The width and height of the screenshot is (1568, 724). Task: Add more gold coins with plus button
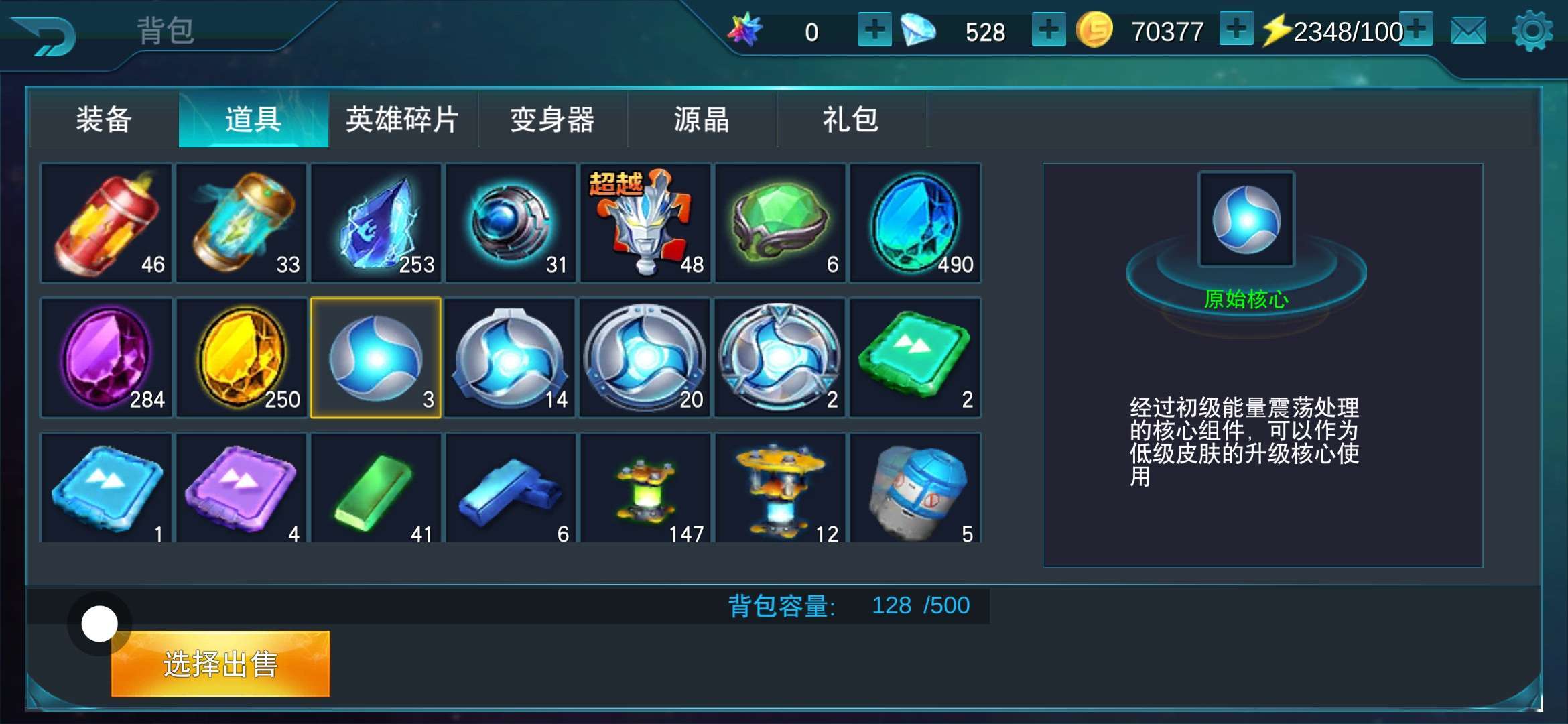(1236, 30)
